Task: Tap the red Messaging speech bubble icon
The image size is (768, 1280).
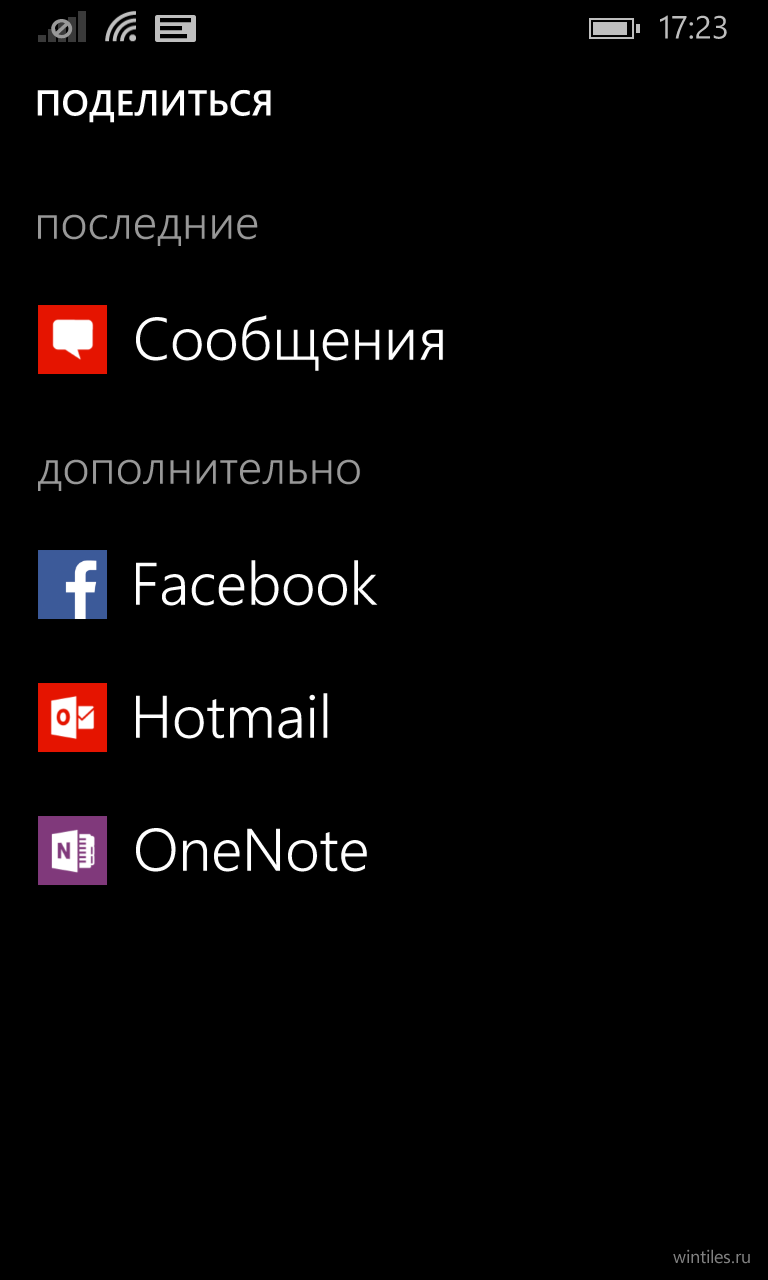Action: tap(72, 340)
